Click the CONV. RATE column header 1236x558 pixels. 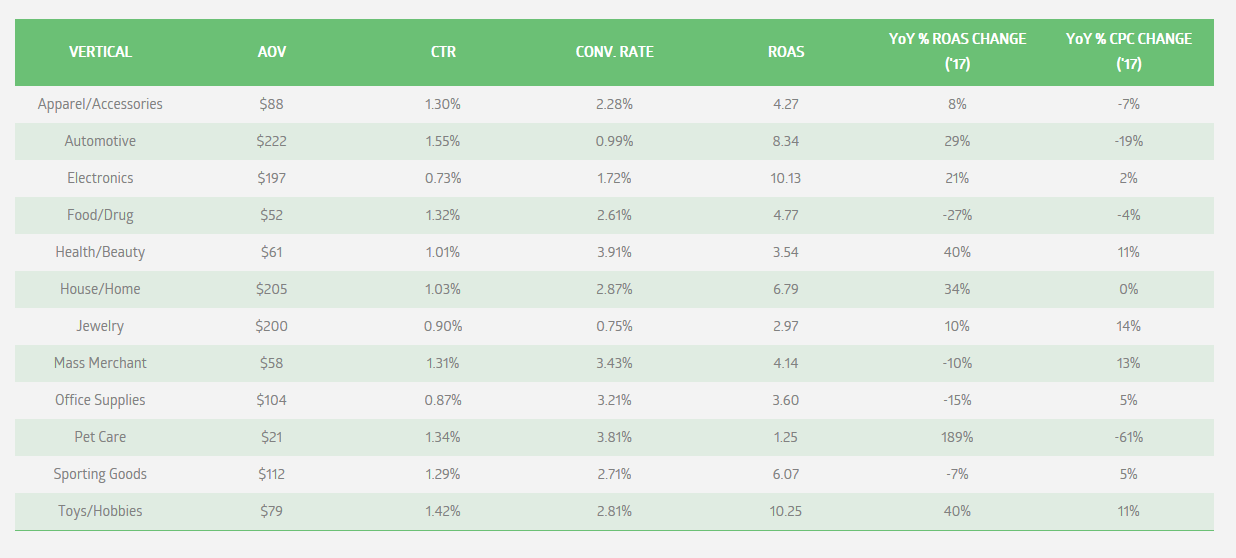[x=614, y=52]
